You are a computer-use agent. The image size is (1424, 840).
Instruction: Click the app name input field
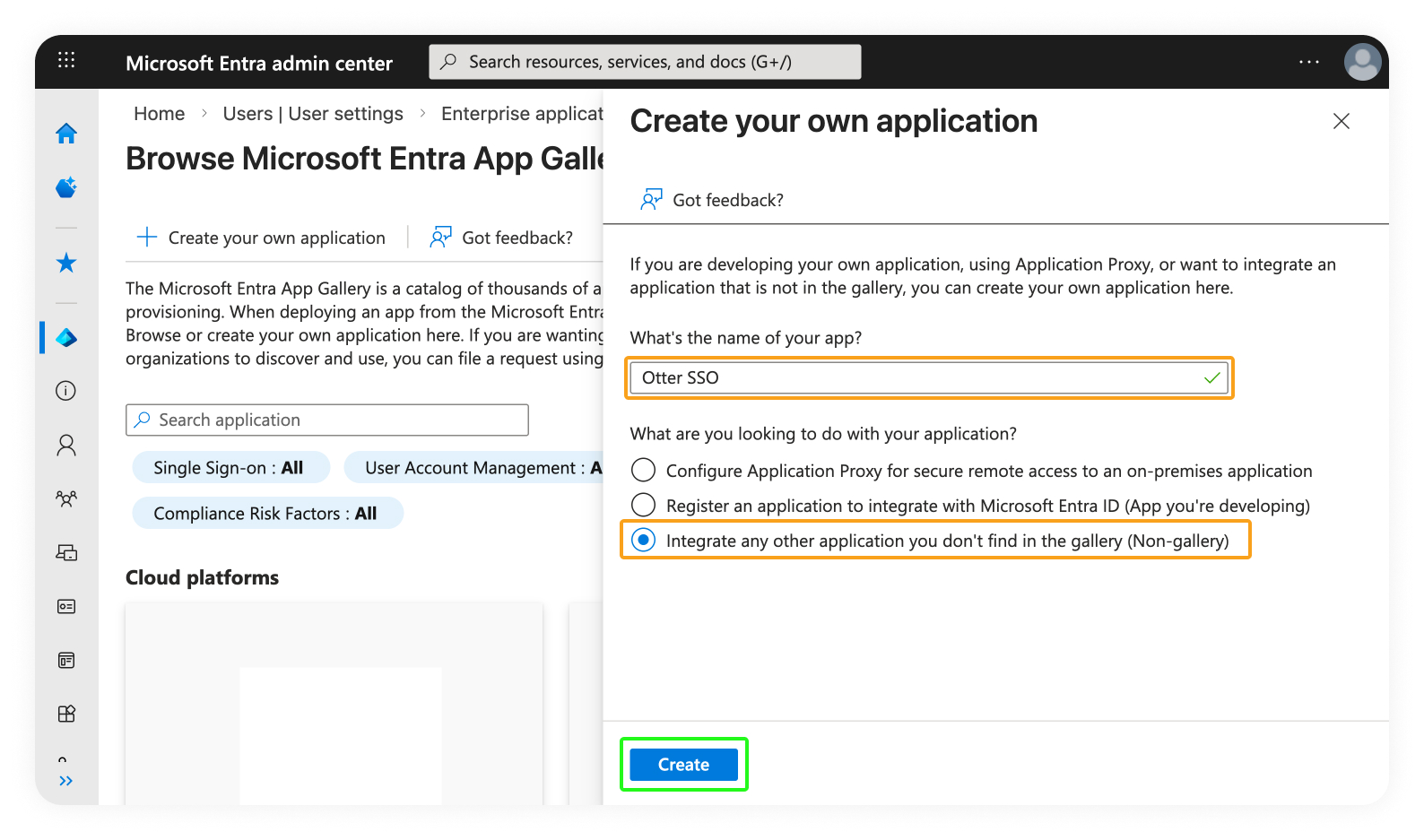[x=919, y=378]
